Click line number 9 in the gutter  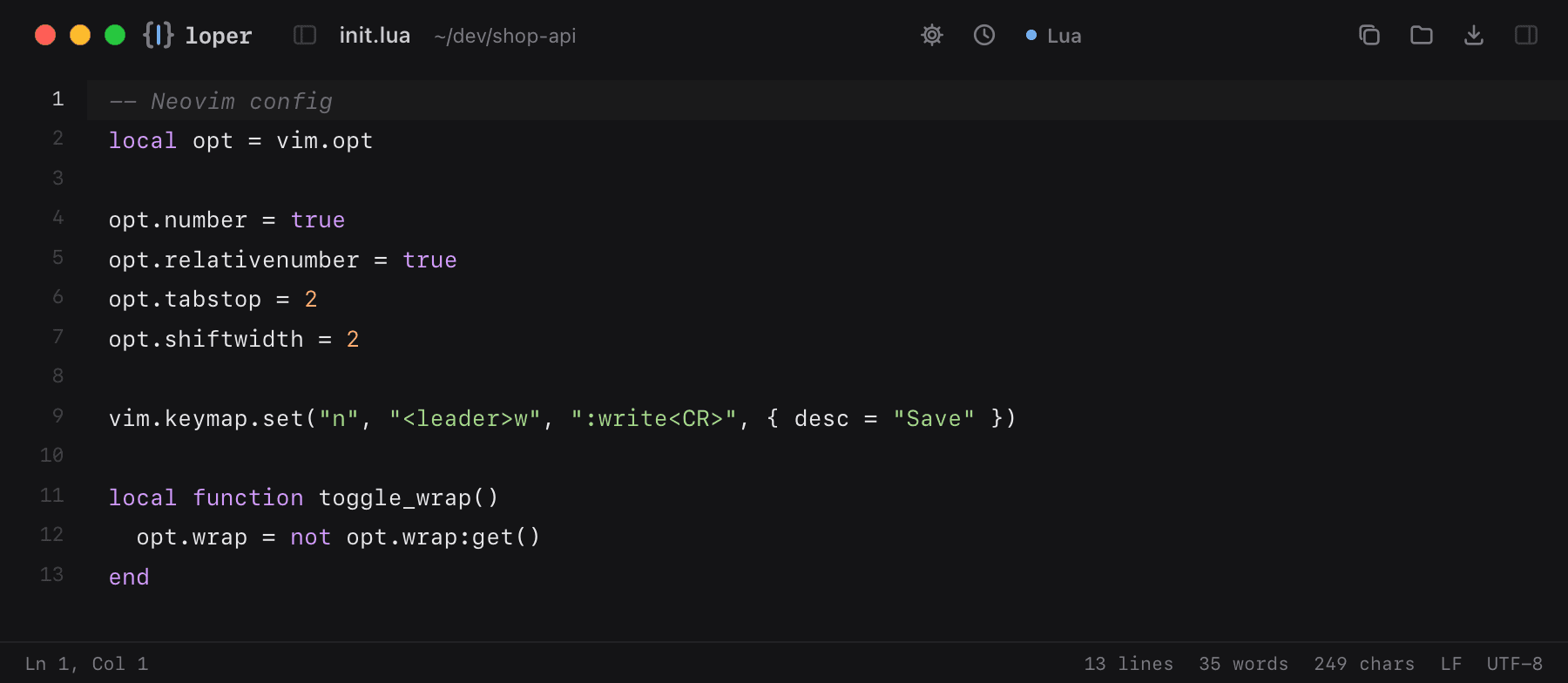[x=57, y=416]
